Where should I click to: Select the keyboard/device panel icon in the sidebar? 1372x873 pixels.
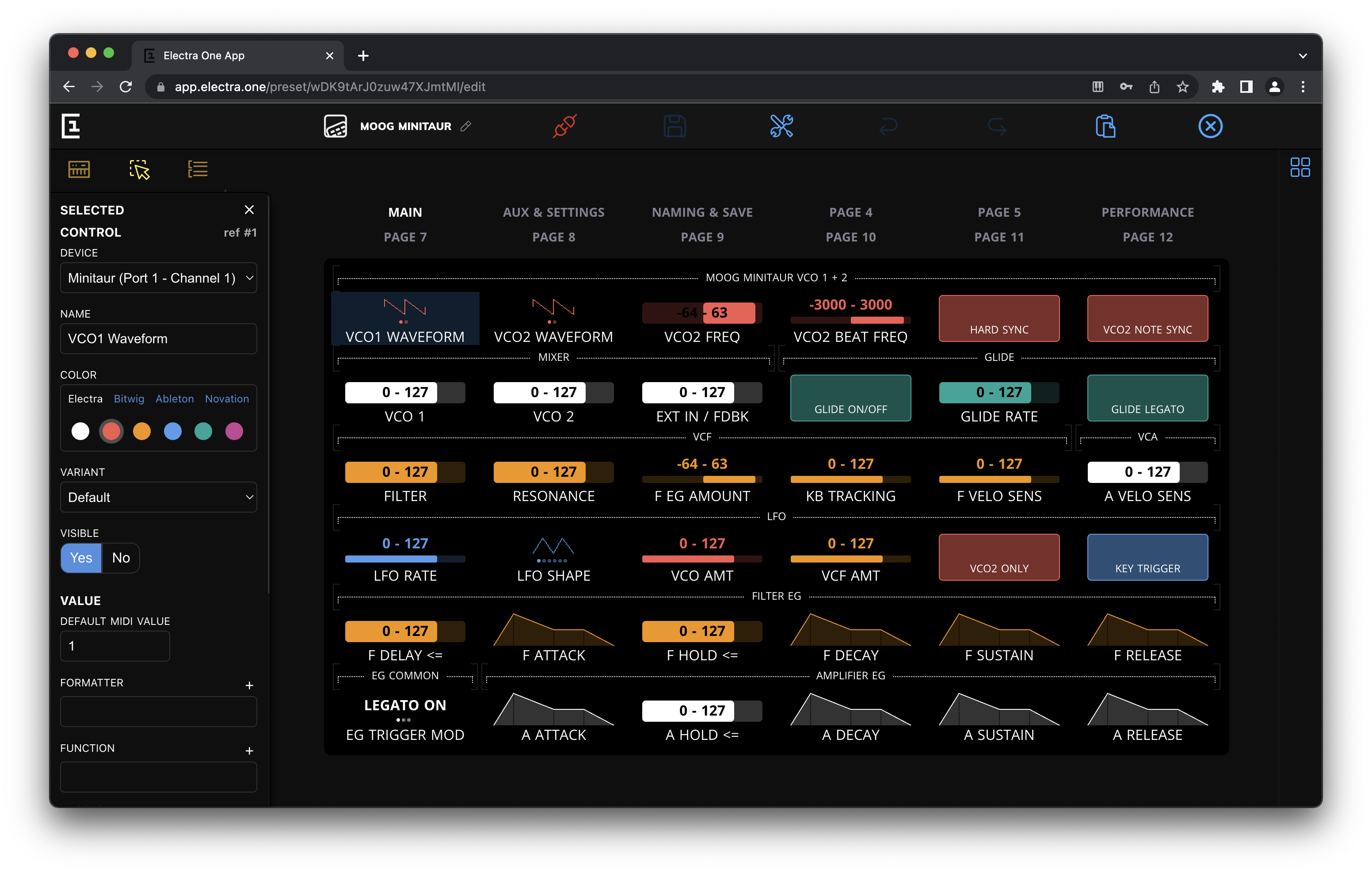click(79, 169)
